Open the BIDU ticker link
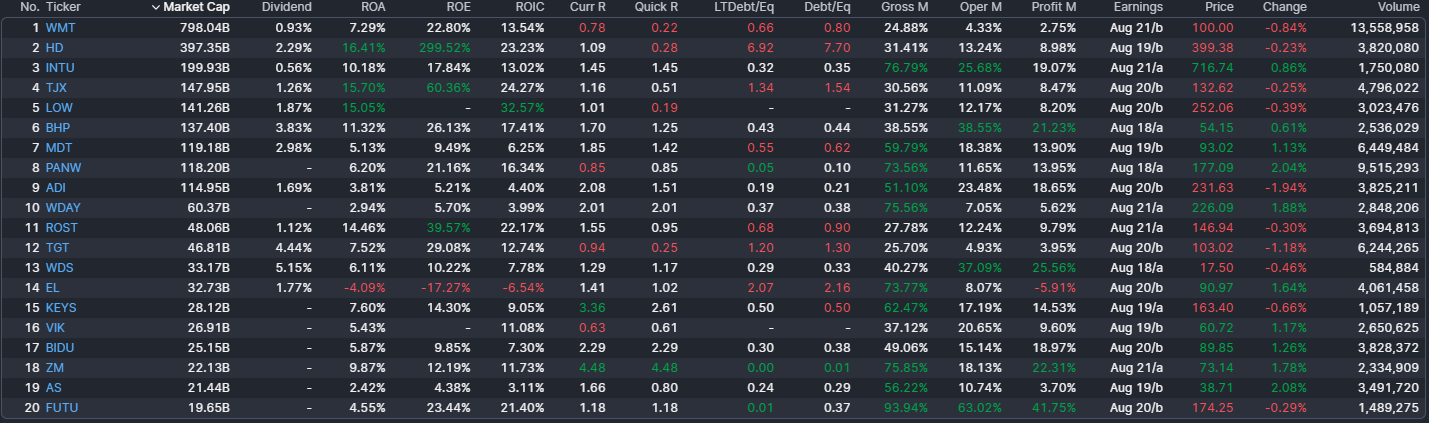 tap(60, 347)
